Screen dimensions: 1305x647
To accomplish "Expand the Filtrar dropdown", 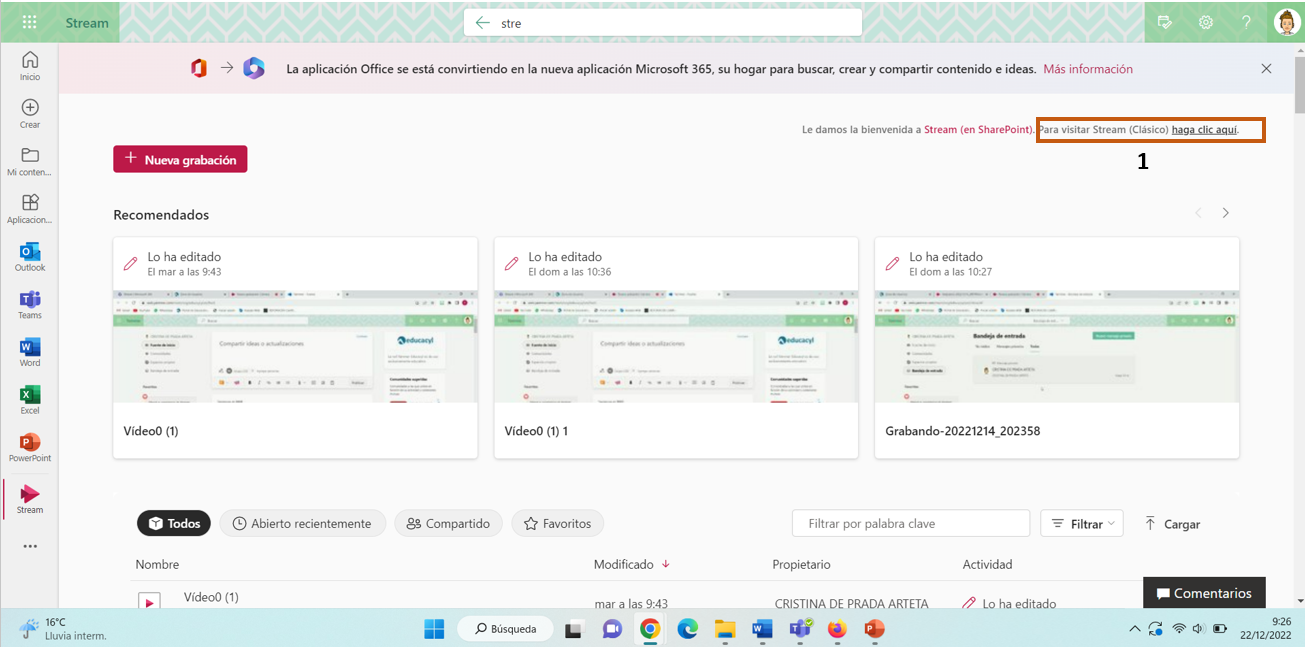I will 1082,523.
